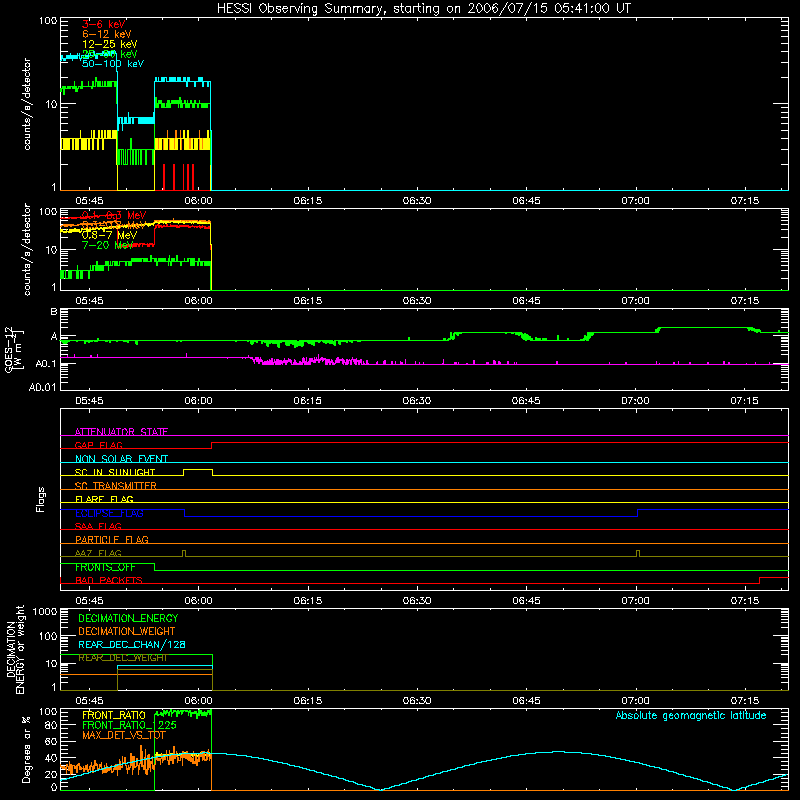Click the B level on the GOES axis
Image resolution: width=800 pixels, height=800 pixels.
tap(54, 311)
